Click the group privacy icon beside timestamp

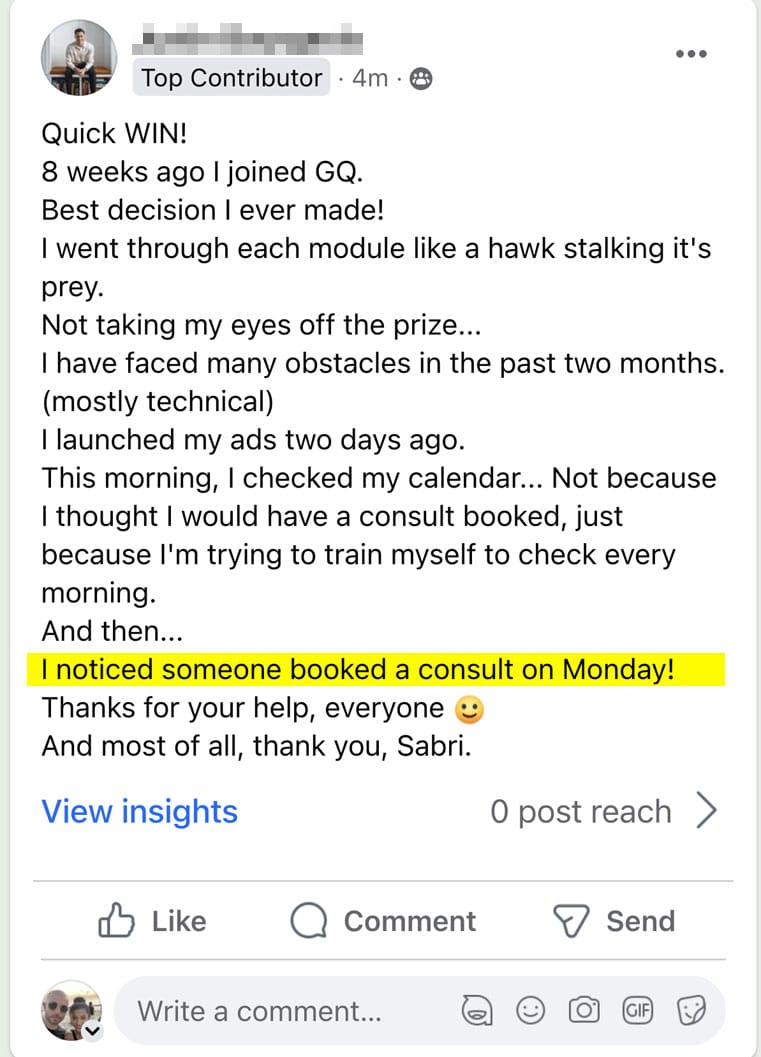[422, 79]
